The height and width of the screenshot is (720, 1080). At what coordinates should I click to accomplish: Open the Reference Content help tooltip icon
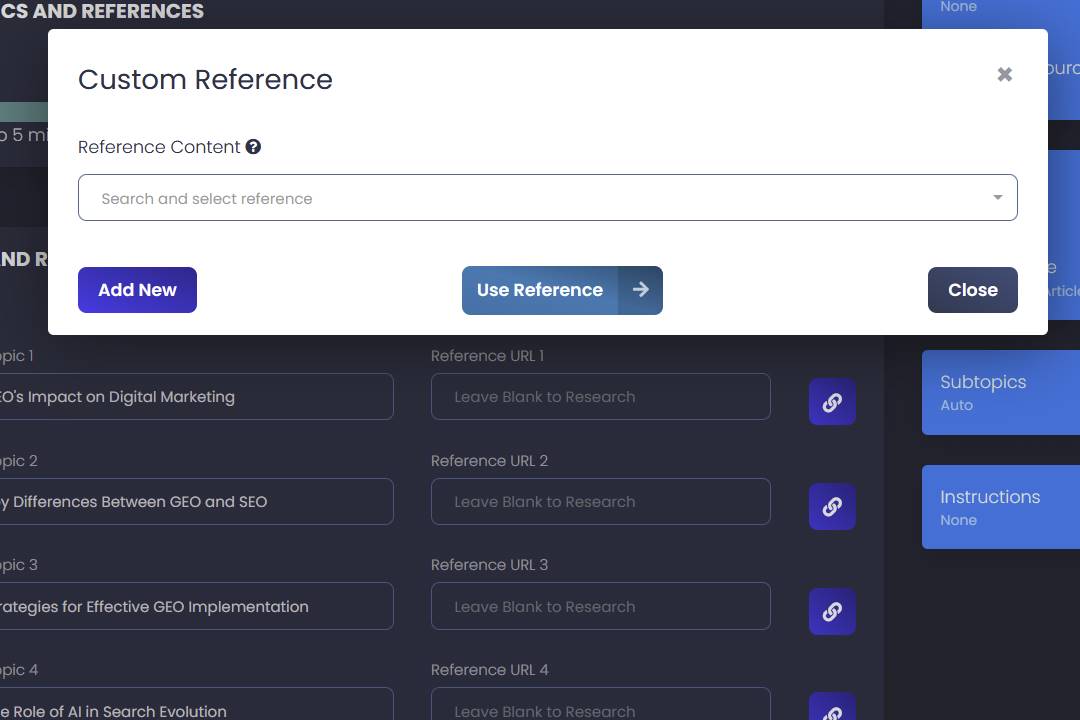point(253,147)
